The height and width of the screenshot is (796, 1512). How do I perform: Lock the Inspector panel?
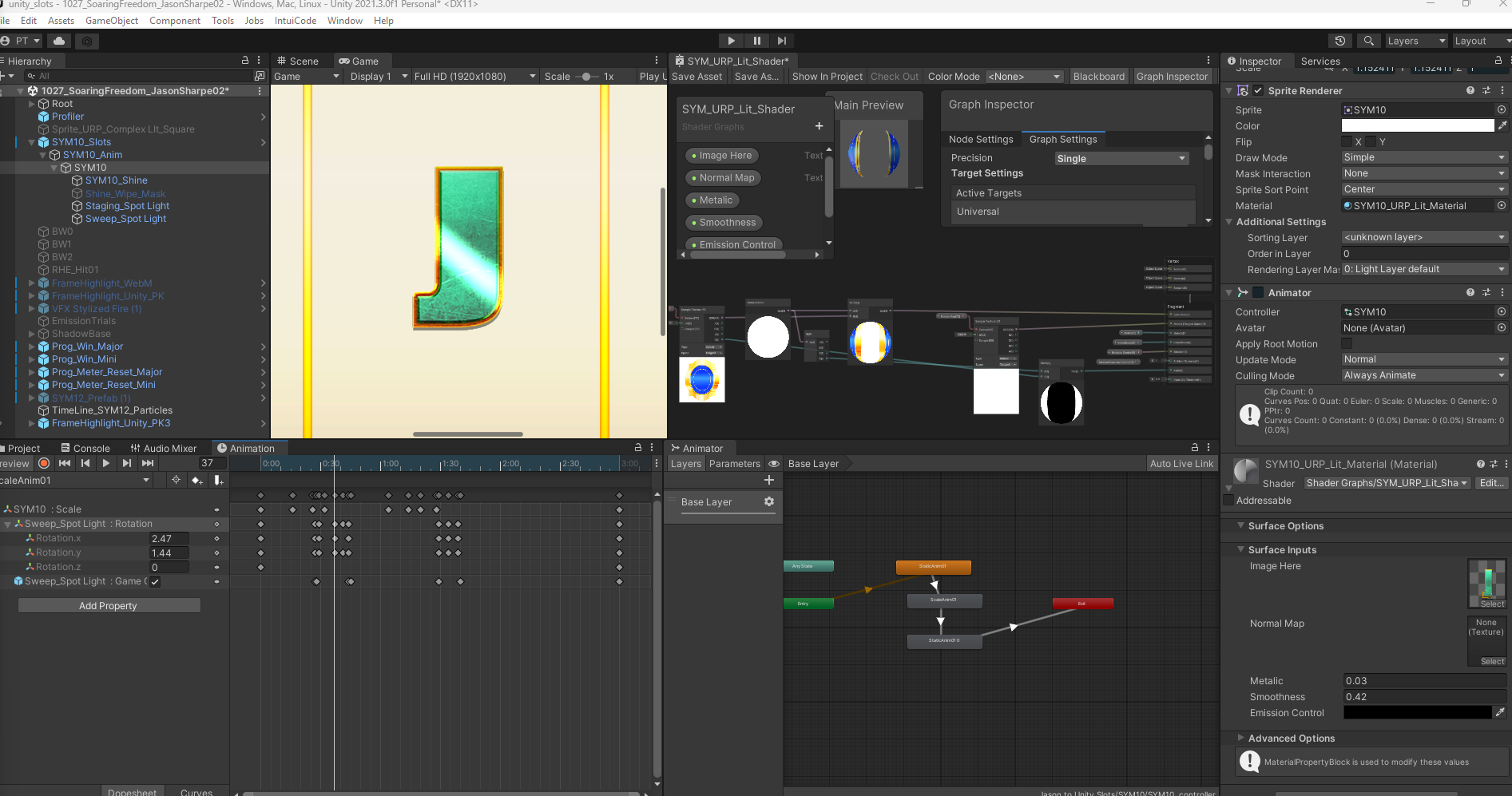pyautogui.click(x=1498, y=61)
